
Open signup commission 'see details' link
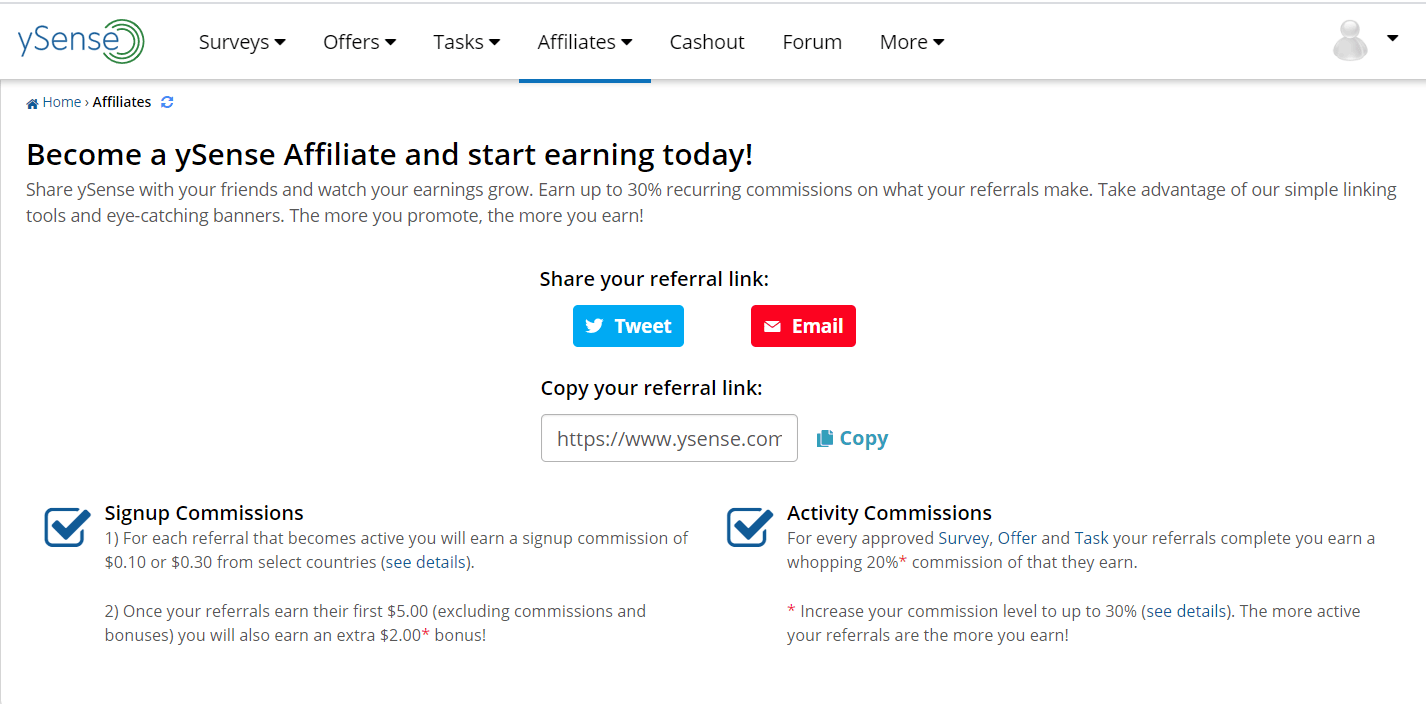426,562
